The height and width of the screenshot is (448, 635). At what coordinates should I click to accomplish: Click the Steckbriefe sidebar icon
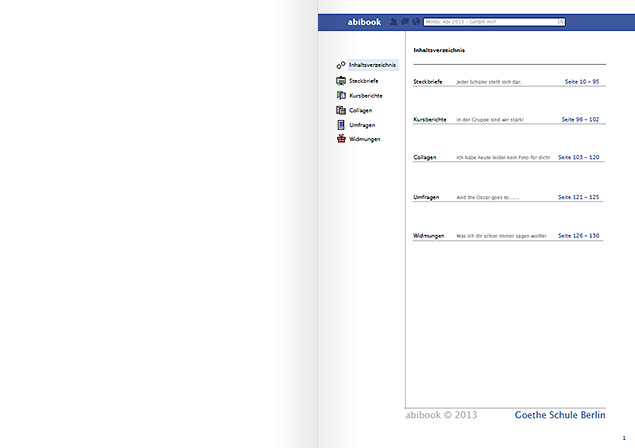(x=341, y=80)
